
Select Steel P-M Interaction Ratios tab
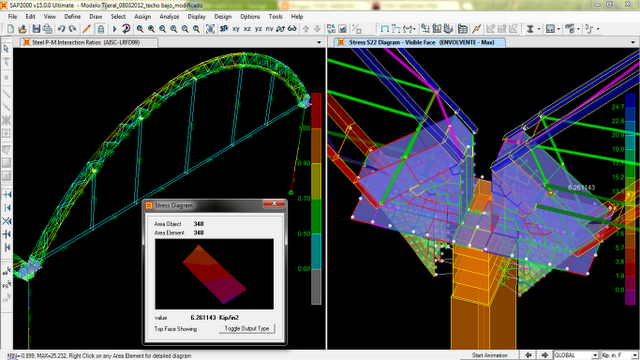pos(89,42)
